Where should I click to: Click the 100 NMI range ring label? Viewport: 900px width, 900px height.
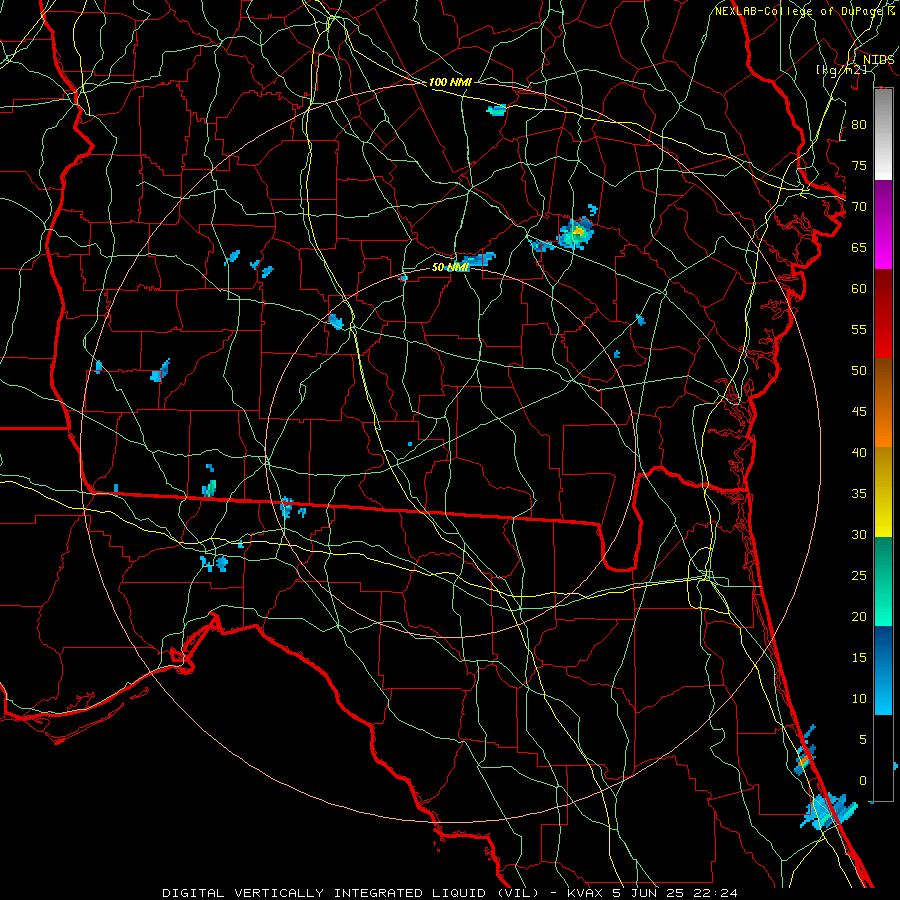click(x=450, y=82)
